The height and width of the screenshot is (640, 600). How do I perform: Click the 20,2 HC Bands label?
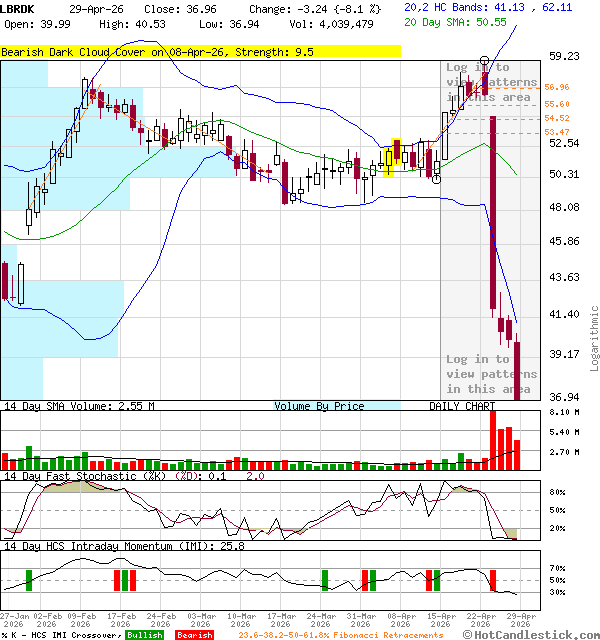tap(488, 7)
